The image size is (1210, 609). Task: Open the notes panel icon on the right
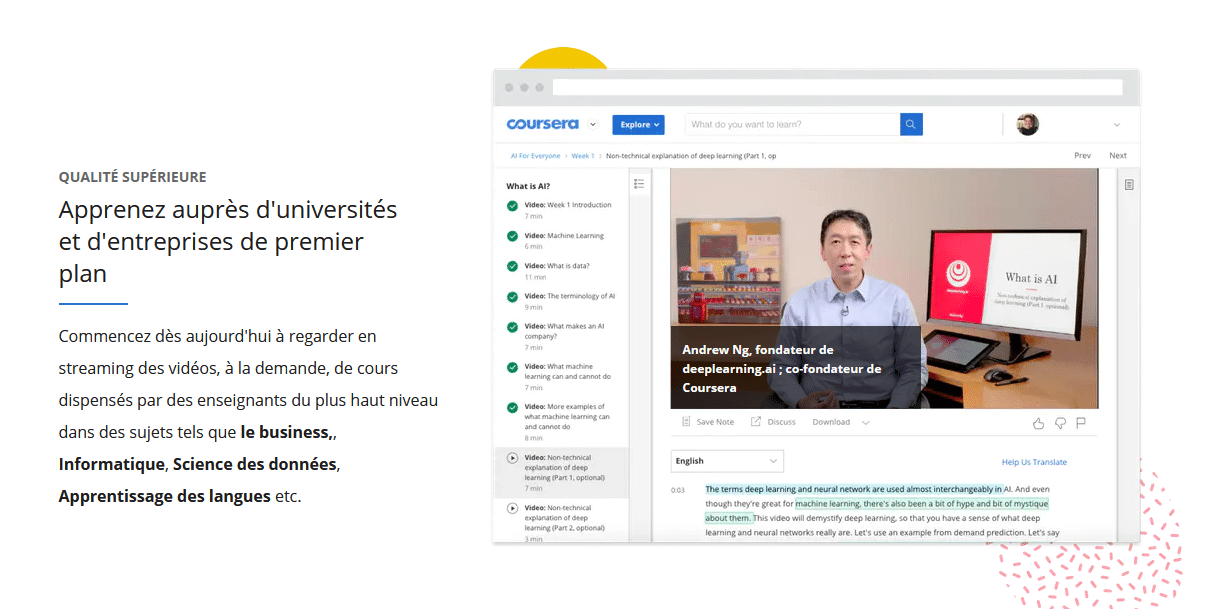(x=1129, y=185)
